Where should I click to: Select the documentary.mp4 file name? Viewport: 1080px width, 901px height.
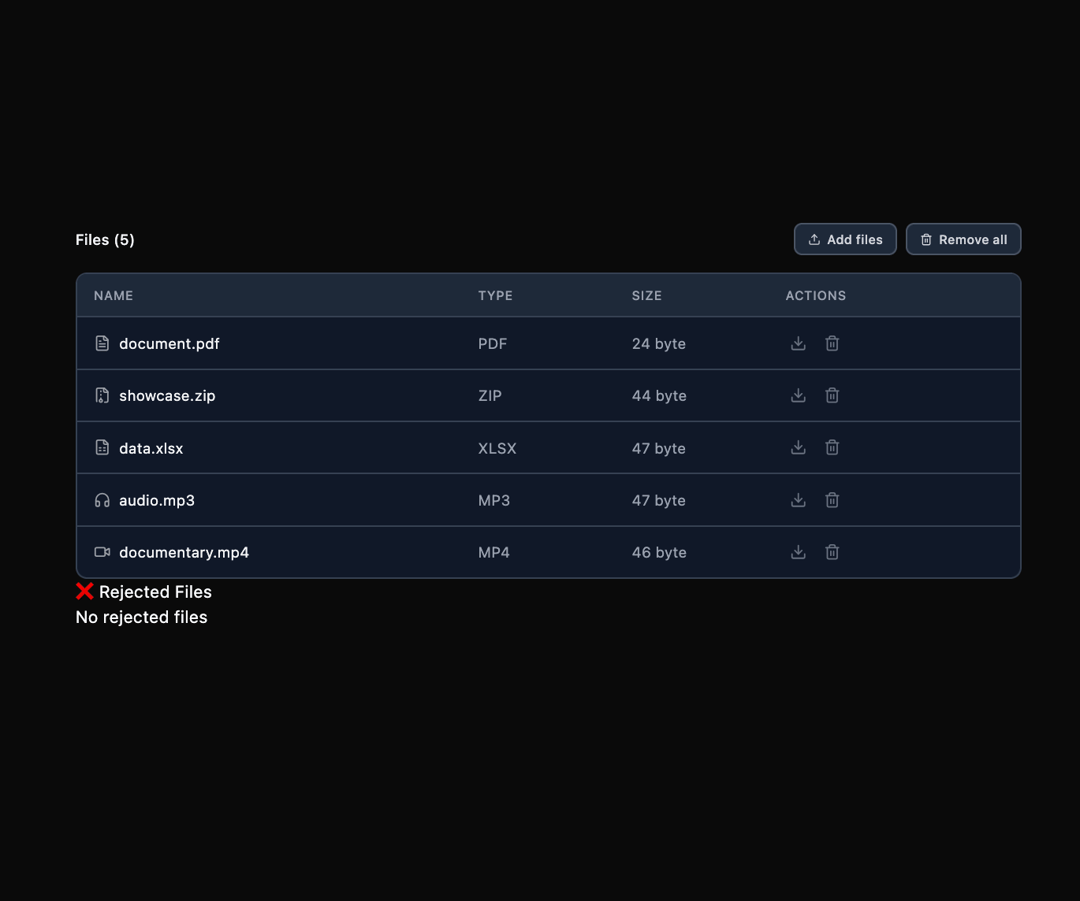point(184,552)
